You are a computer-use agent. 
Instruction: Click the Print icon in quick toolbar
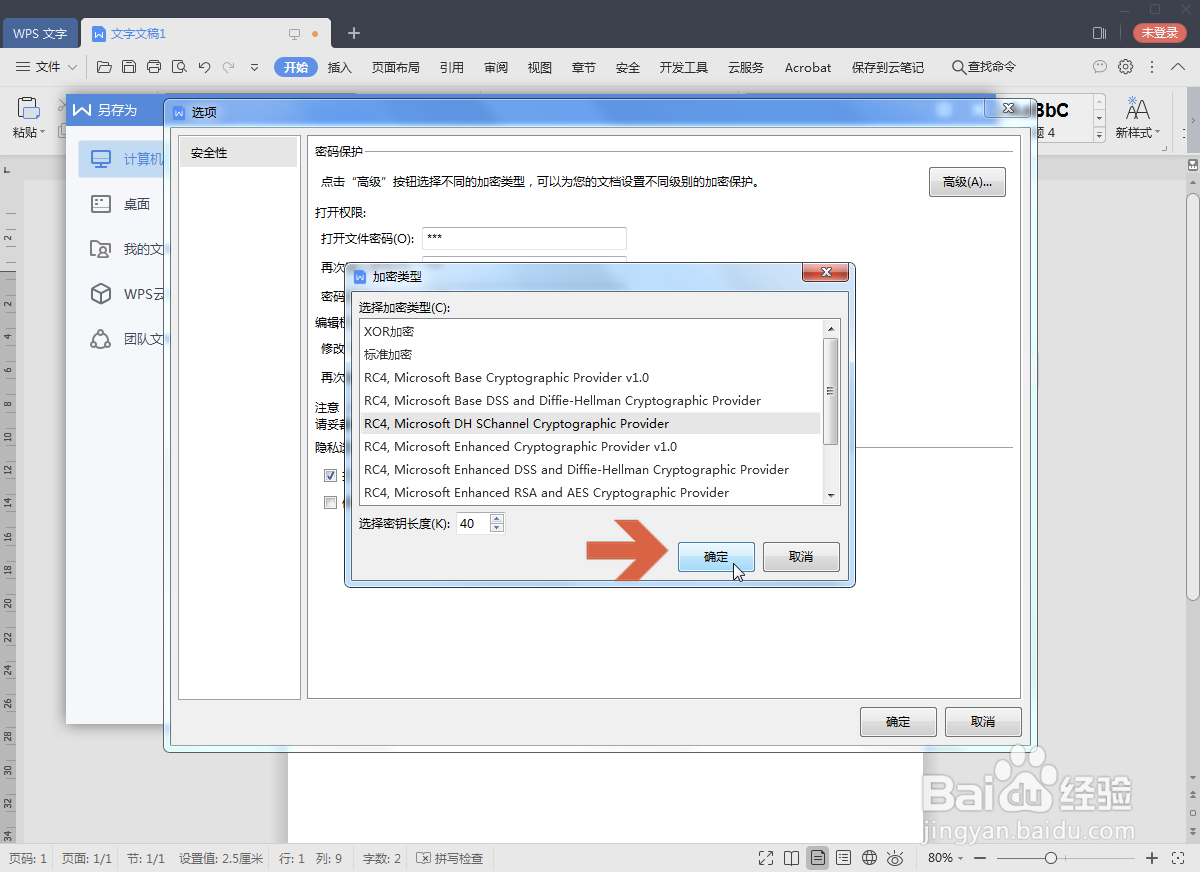(x=154, y=67)
